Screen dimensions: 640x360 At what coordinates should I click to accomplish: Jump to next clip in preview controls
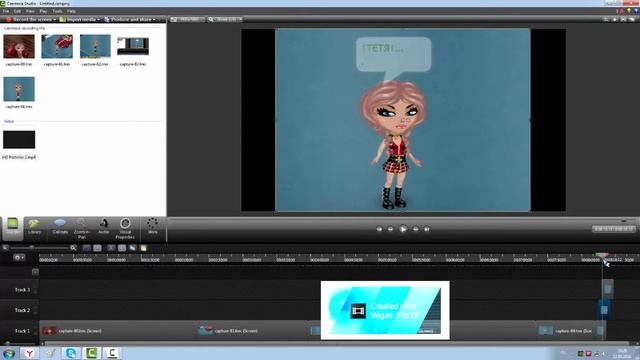coord(427,229)
